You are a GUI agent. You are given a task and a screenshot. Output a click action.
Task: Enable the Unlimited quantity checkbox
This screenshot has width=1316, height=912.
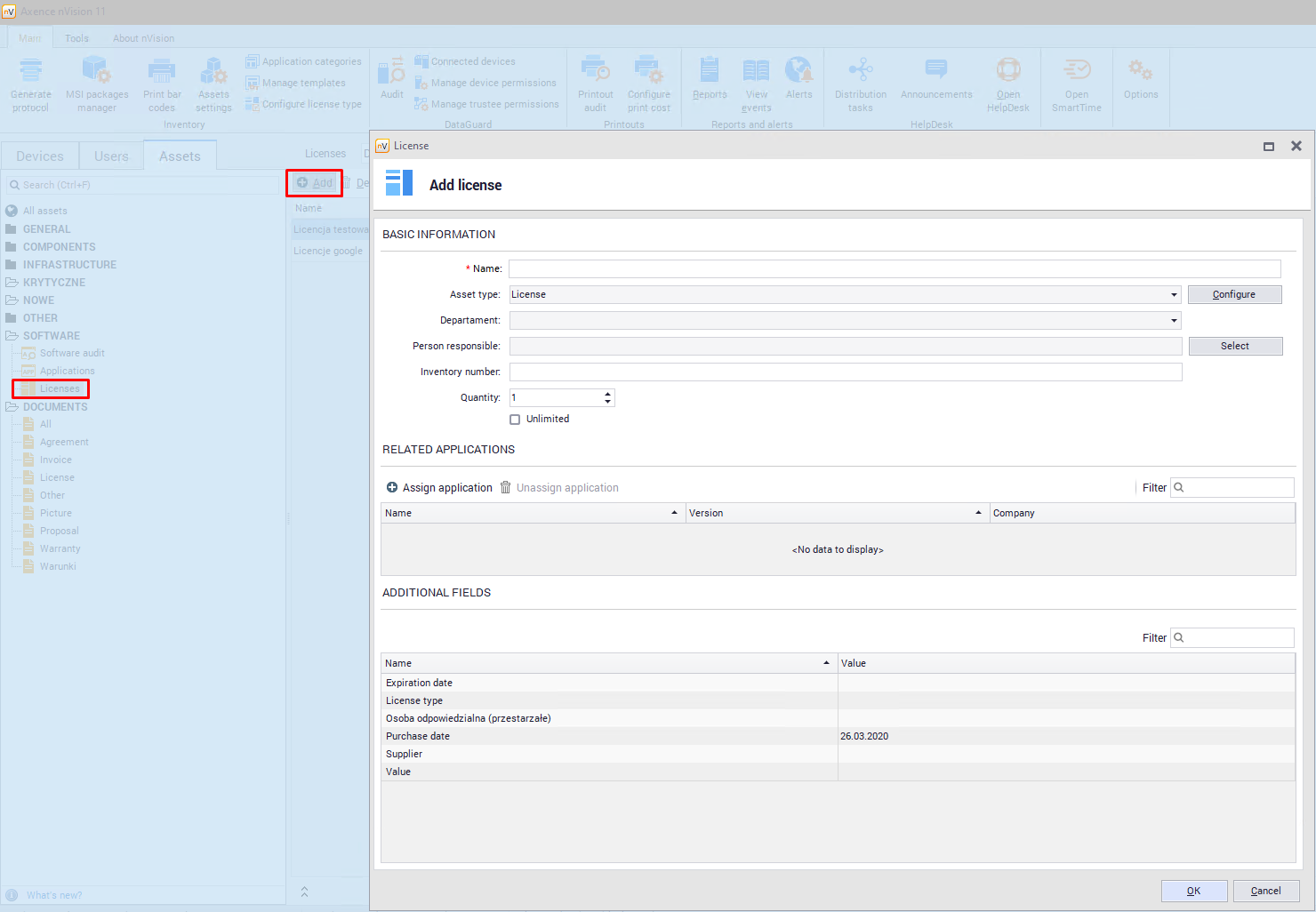[x=515, y=420]
